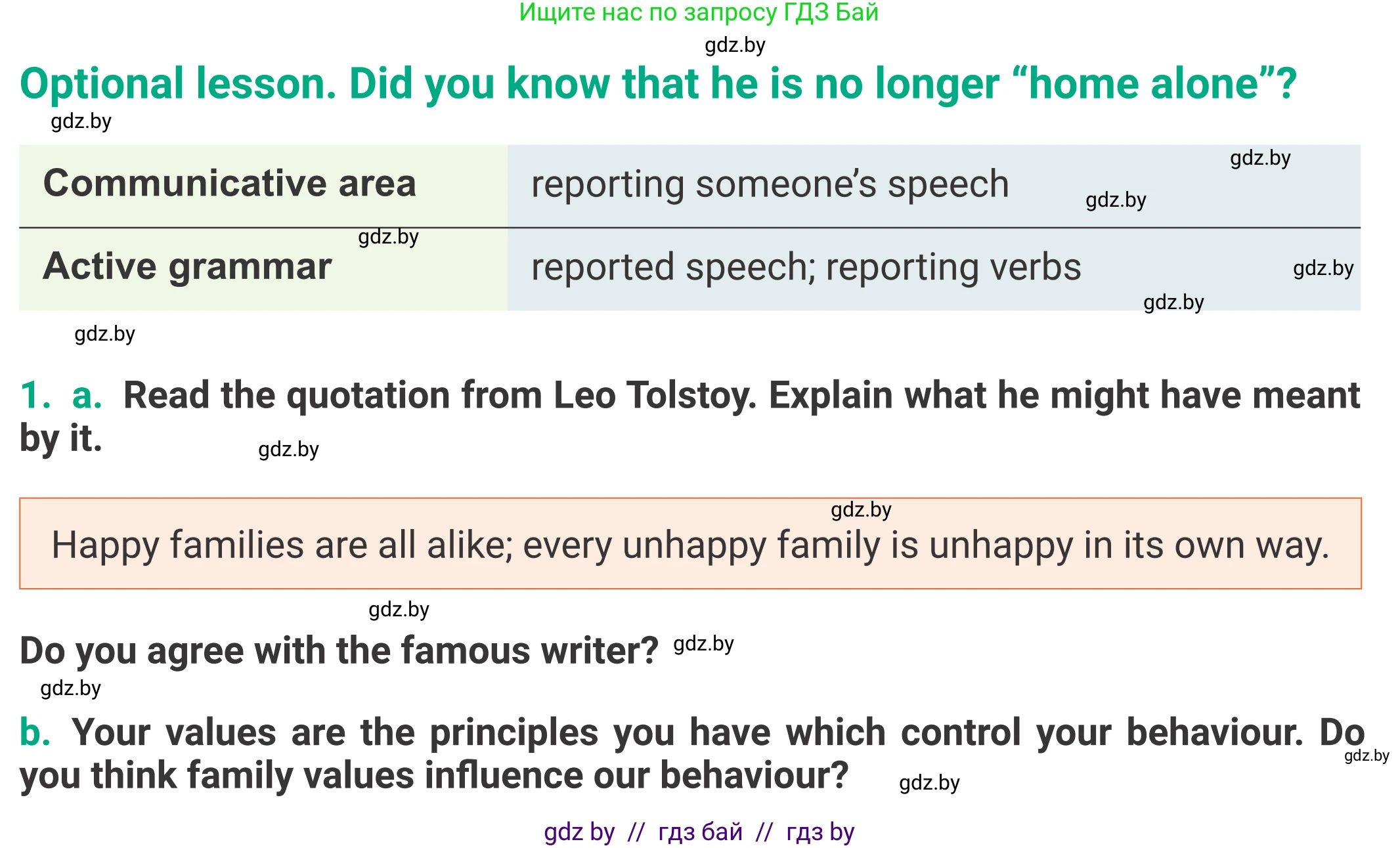Click the 'Optional lesson' green title
This screenshot has height=848, width=1400.
tap(177, 84)
